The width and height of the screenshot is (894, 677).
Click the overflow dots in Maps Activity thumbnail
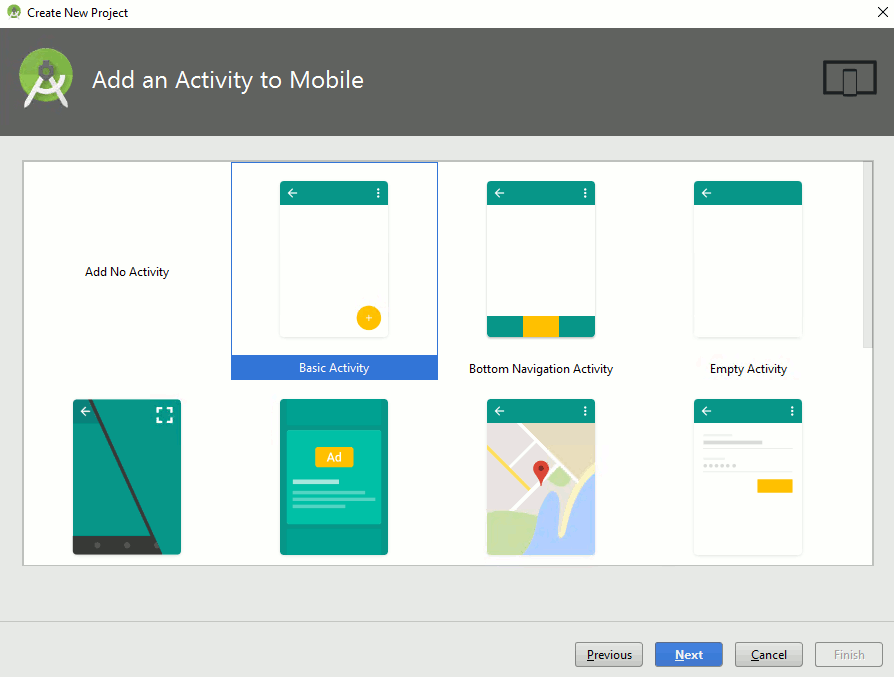[585, 411]
